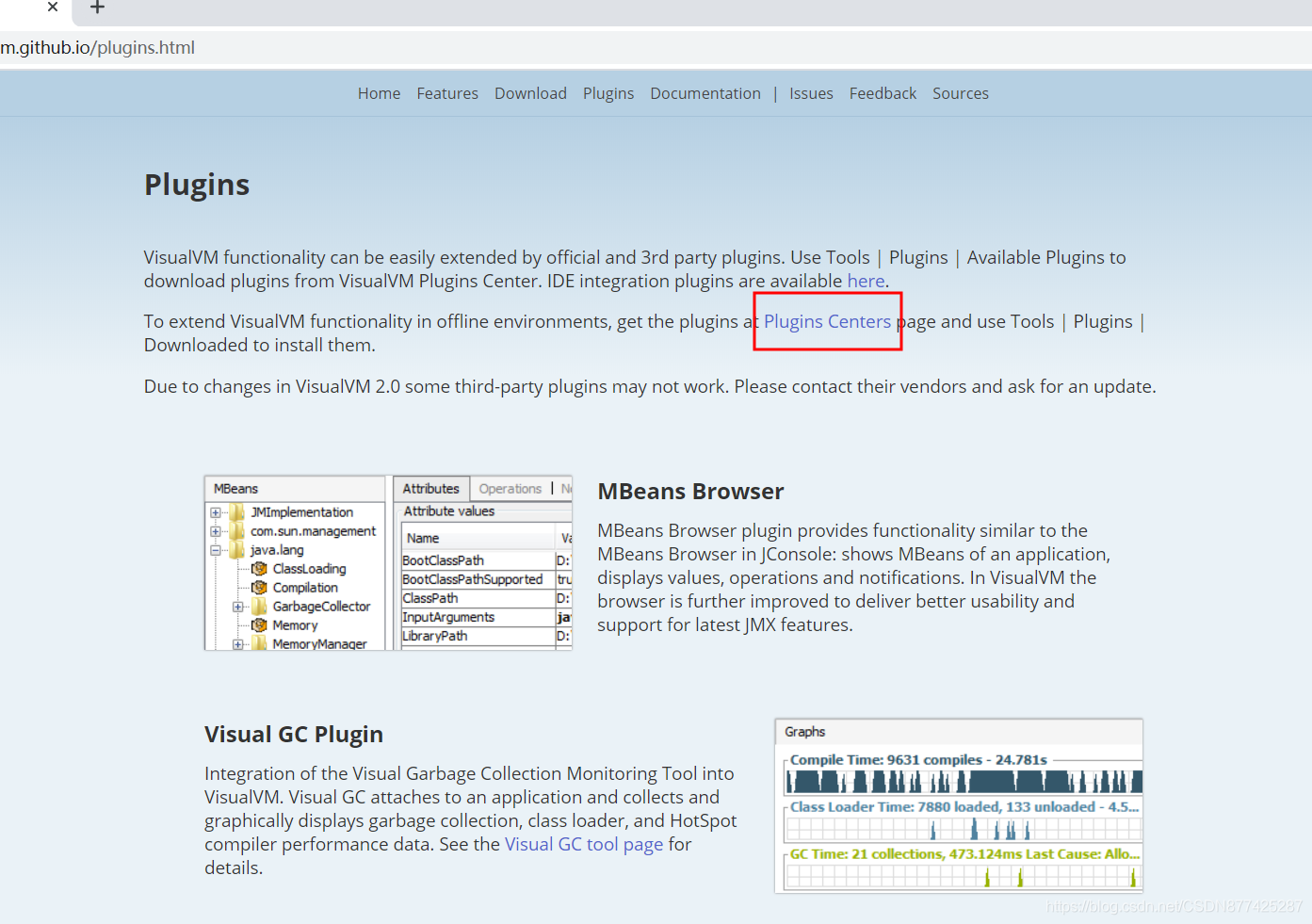Go to the Home page

coord(379,93)
